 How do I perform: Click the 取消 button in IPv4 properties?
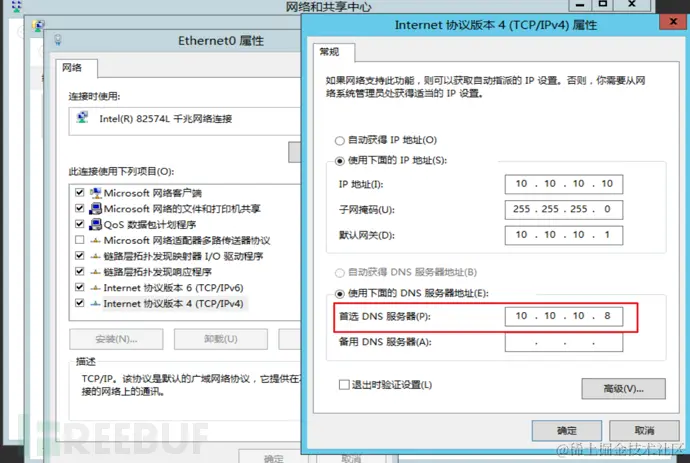644,430
